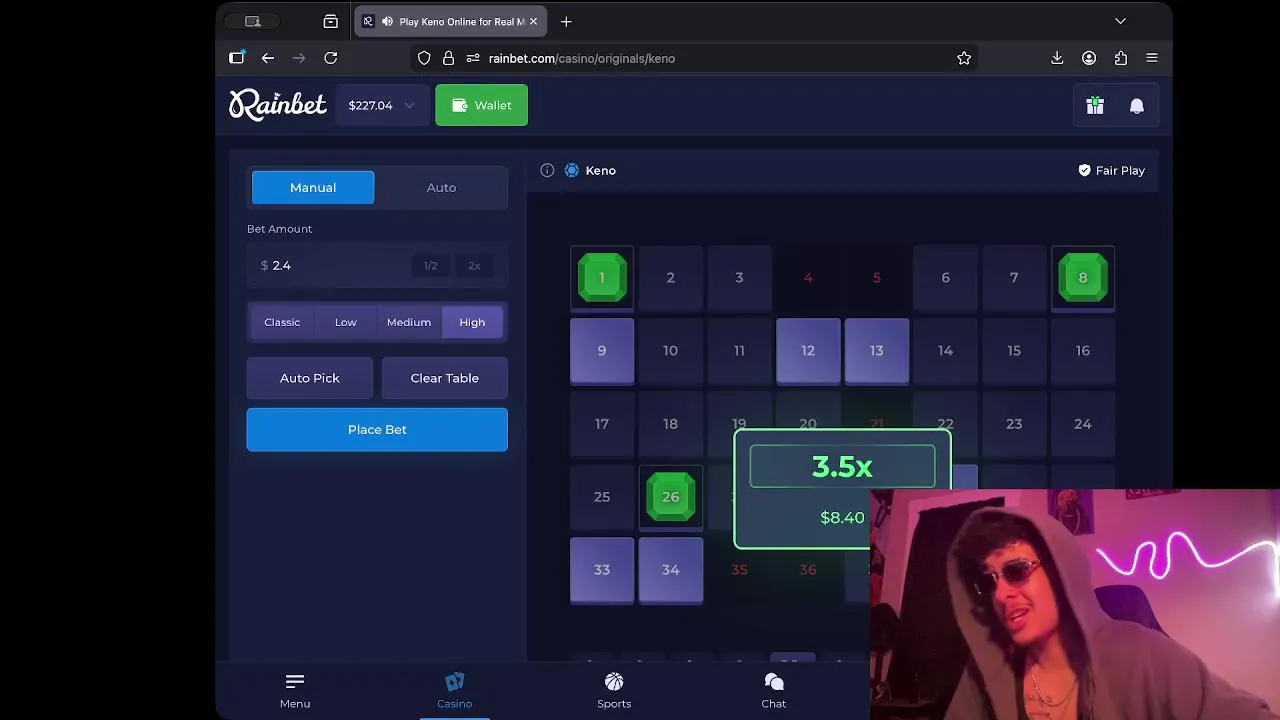The image size is (1280, 720).
Task: Open a new browser tab
Action: (x=566, y=21)
